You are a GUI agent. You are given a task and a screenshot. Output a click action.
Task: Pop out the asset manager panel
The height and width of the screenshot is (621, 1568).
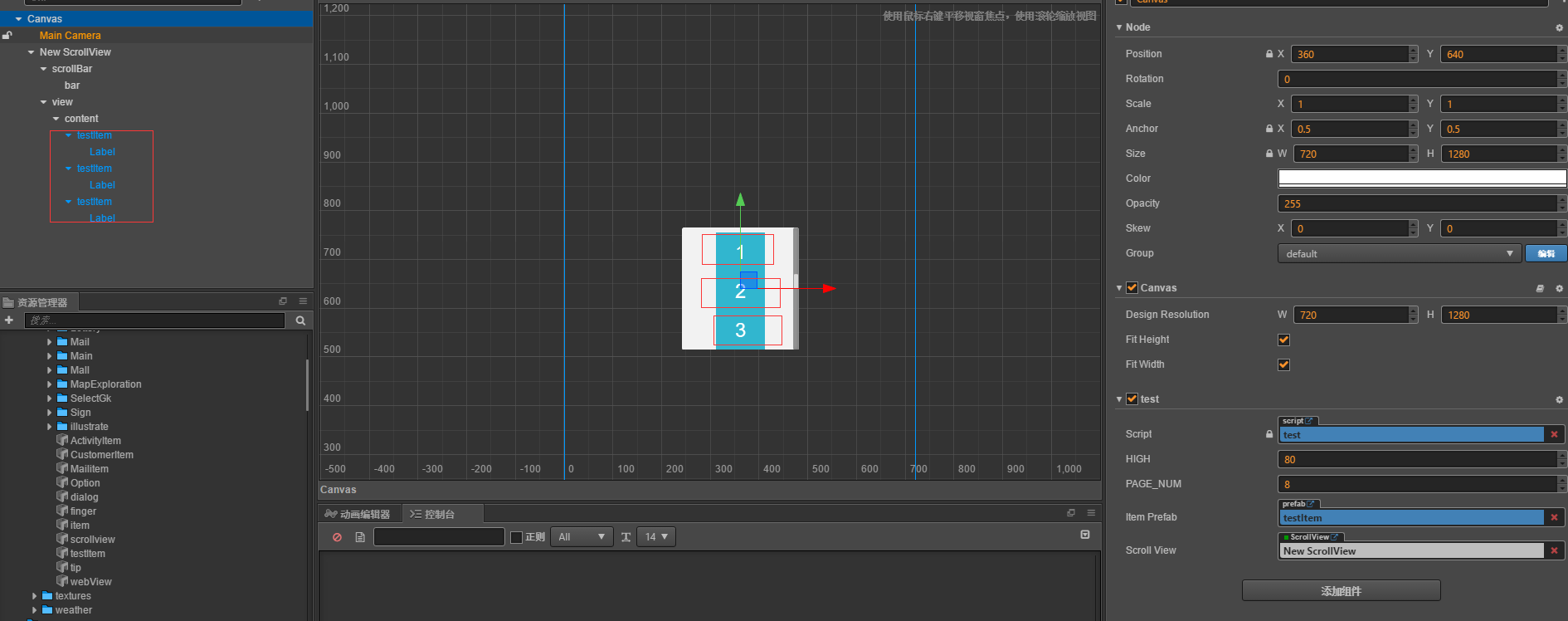click(283, 301)
